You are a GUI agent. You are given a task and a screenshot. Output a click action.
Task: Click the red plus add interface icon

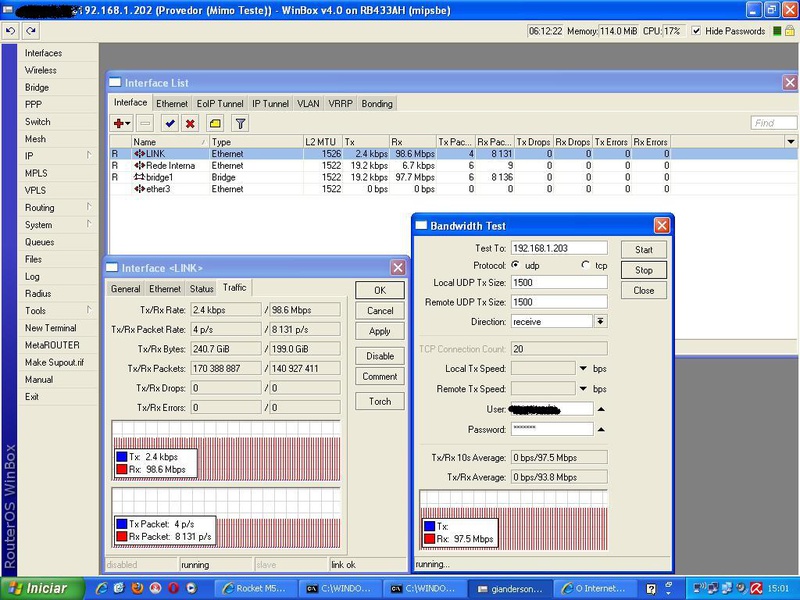coord(121,123)
